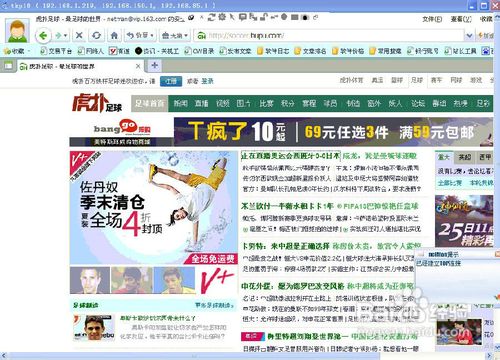
Task: Go back with the green back arrow
Action: (43, 35)
